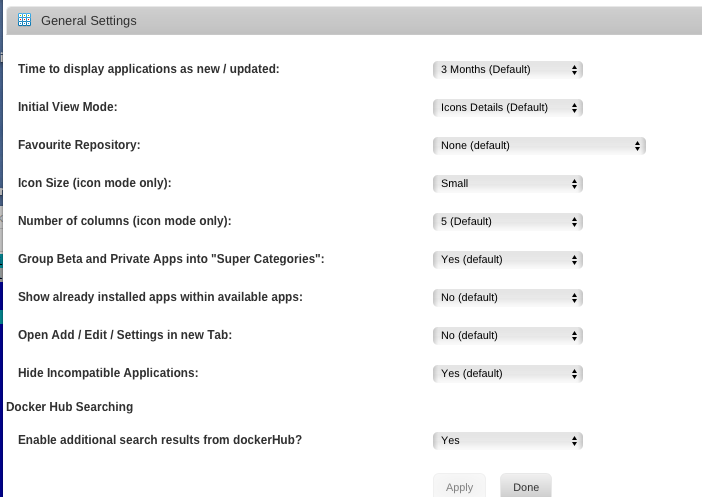This screenshot has width=702, height=497.
Task: Click the General Settings header title
Action: tap(89, 21)
